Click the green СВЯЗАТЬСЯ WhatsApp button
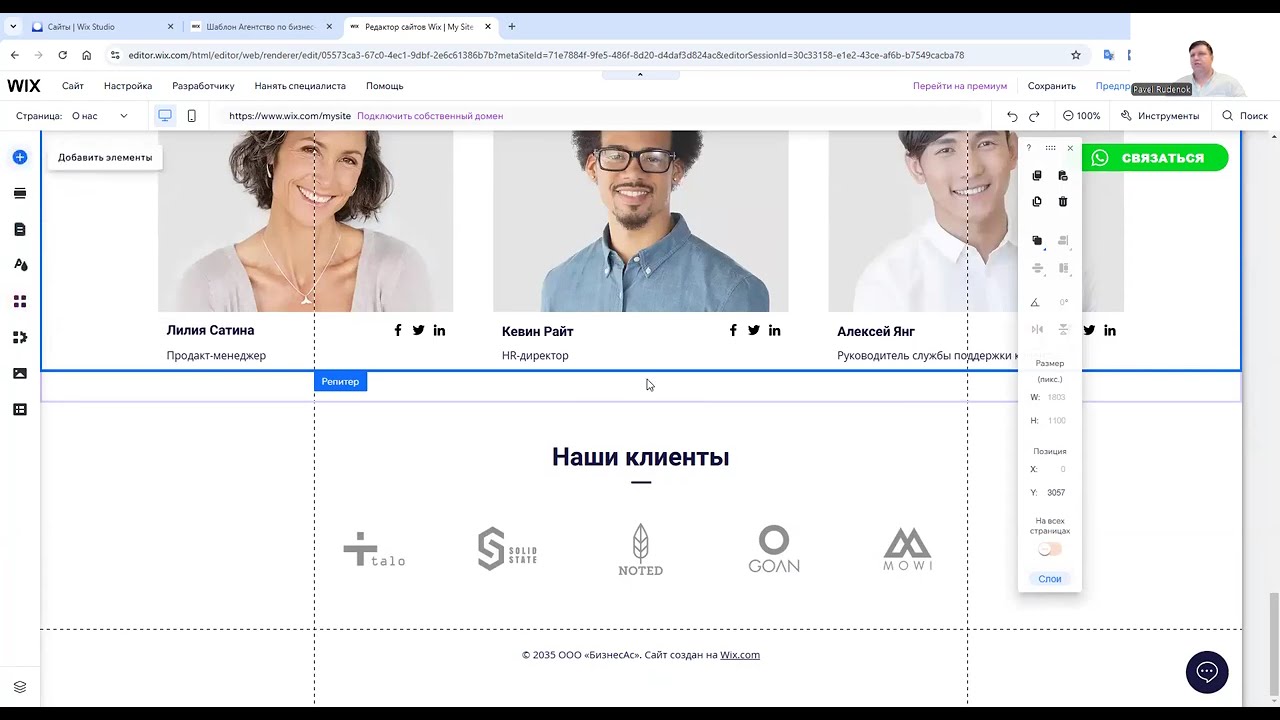The width and height of the screenshot is (1280, 720). click(x=1155, y=158)
